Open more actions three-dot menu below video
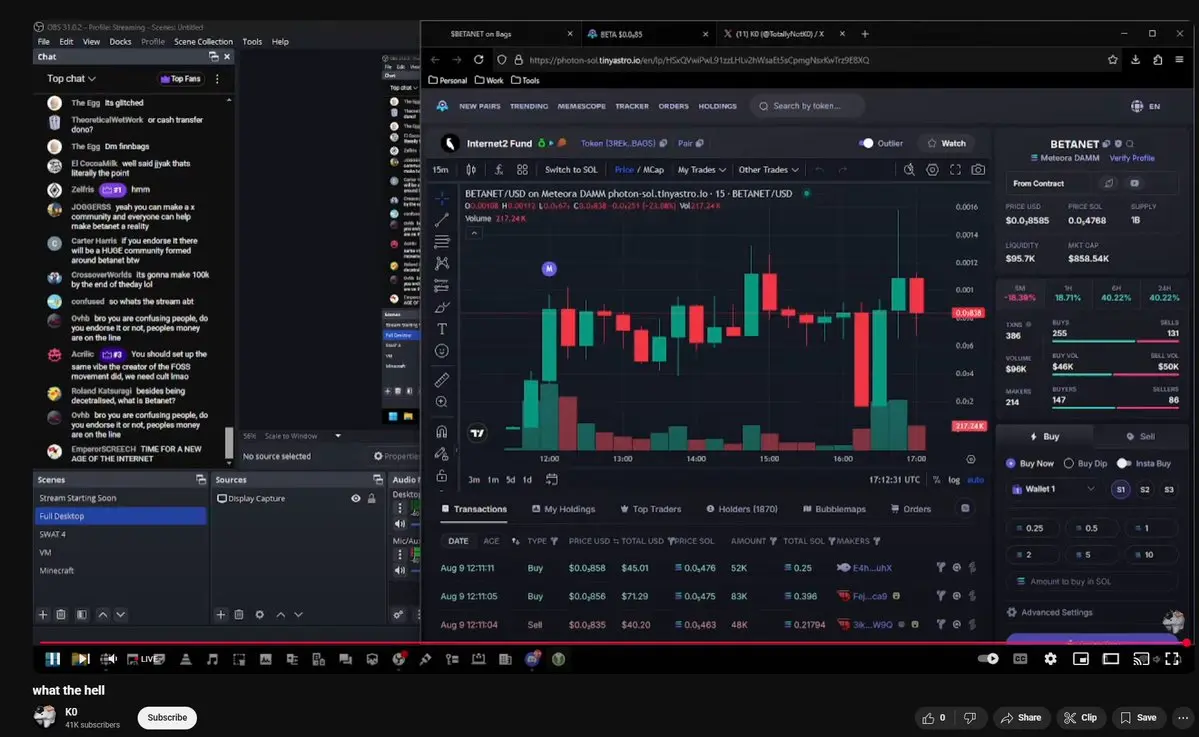Viewport: 1199px width, 737px height. (1183, 718)
